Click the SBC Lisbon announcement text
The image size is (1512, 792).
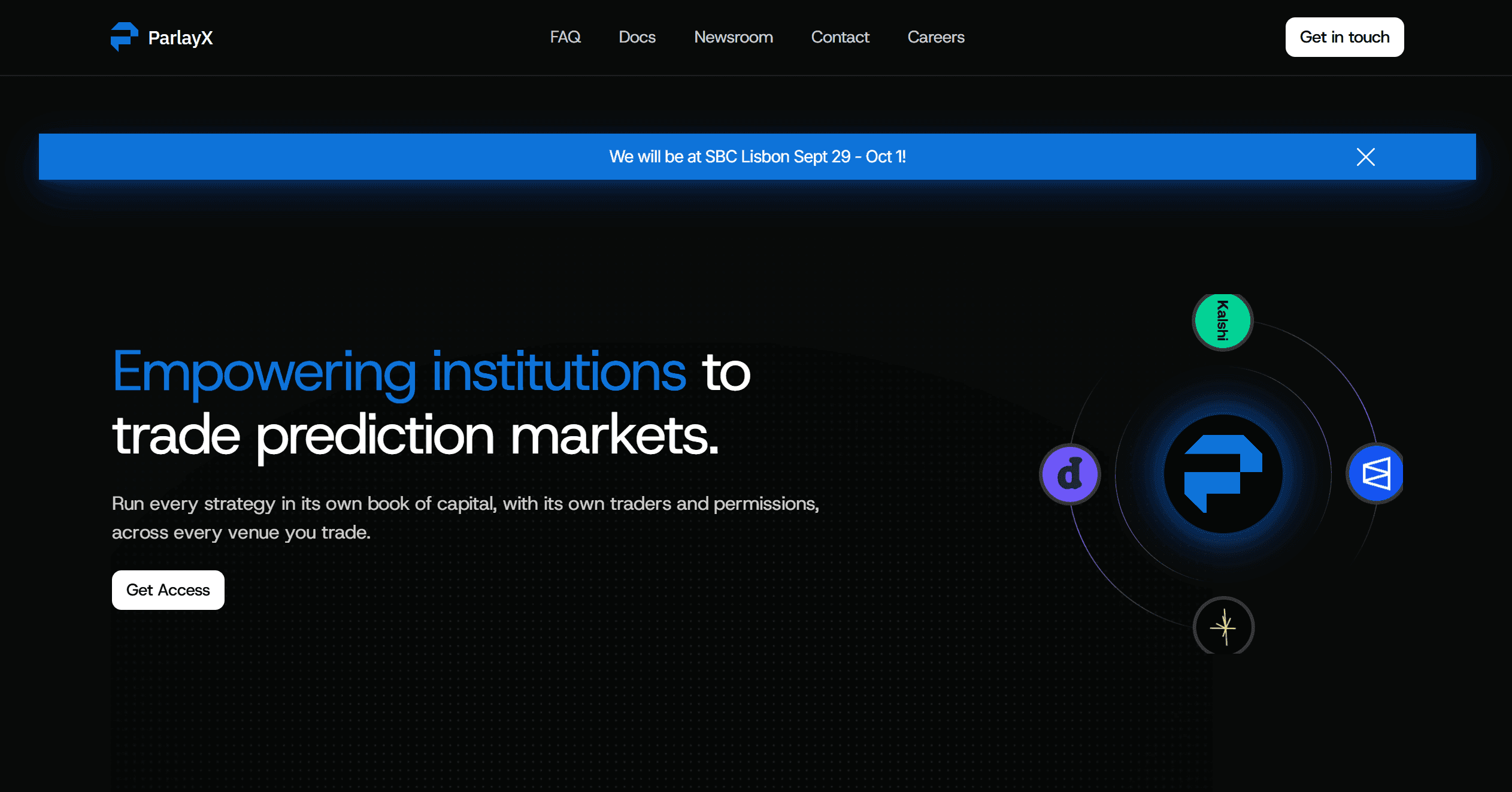757,157
